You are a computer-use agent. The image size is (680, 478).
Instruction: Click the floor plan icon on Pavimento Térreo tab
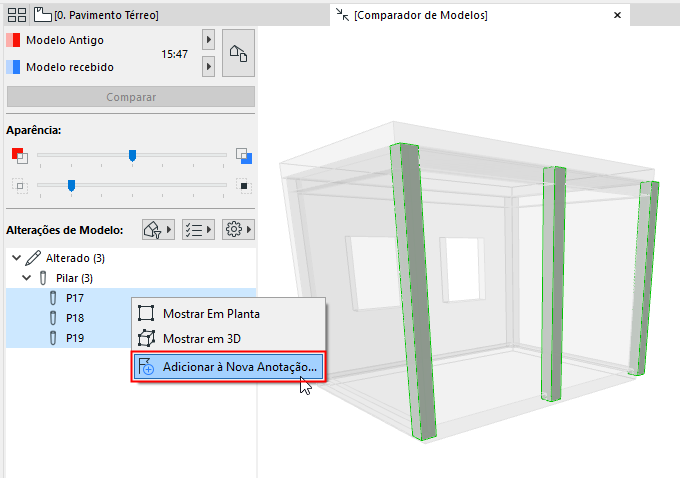click(x=42, y=15)
